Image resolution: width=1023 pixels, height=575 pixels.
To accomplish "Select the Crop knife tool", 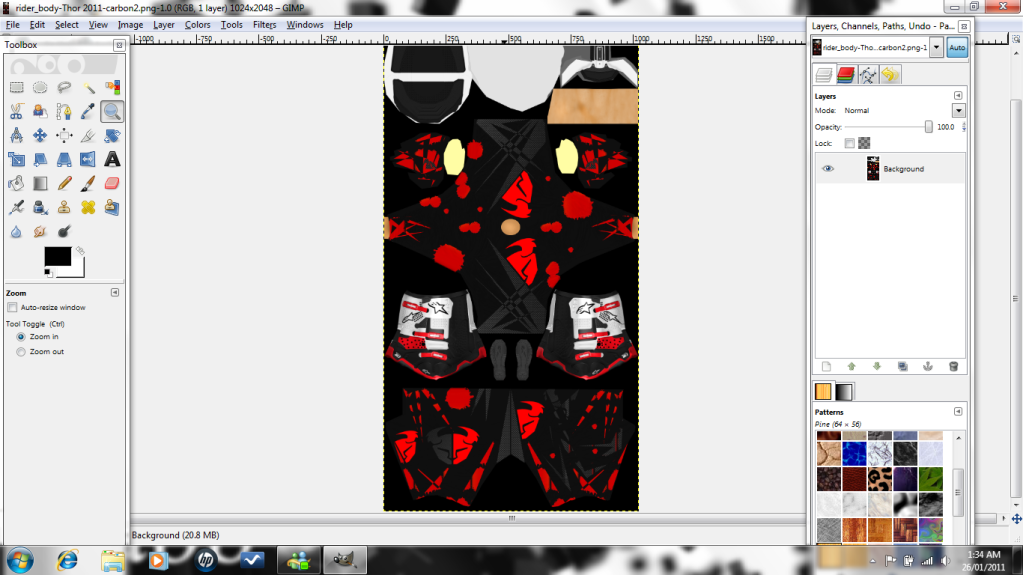I will click(88, 136).
